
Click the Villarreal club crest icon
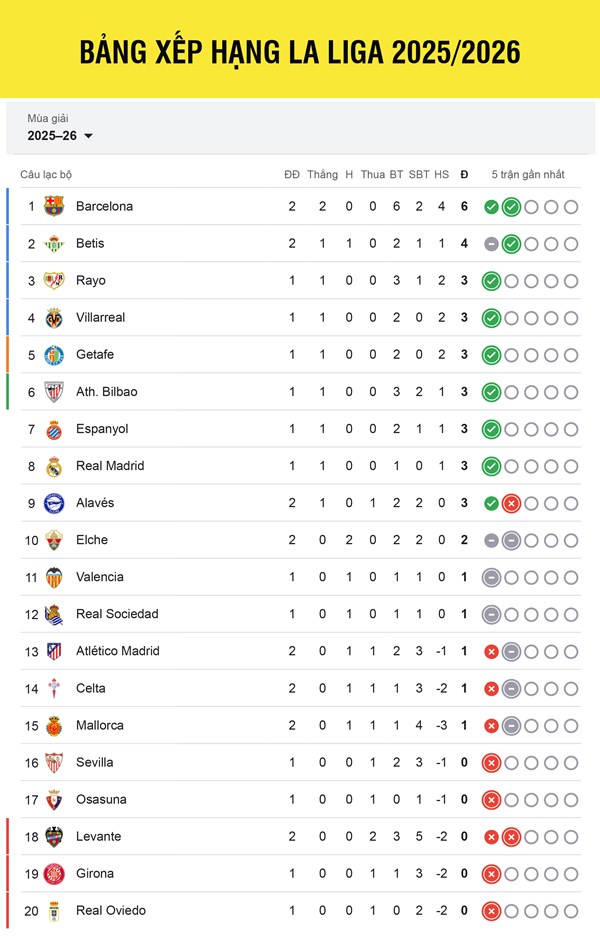(54, 318)
